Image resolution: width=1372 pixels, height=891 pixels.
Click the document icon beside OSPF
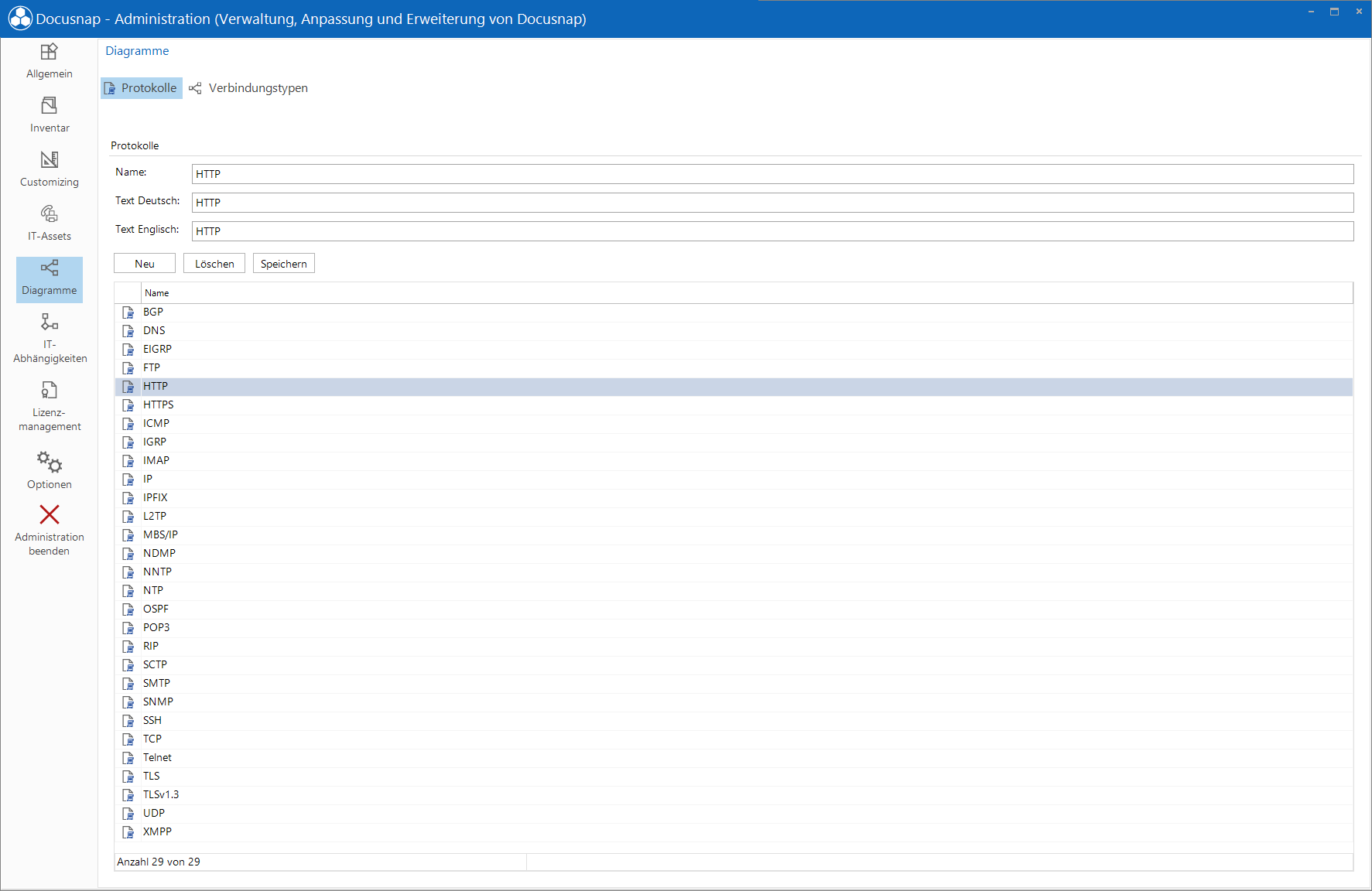click(128, 609)
